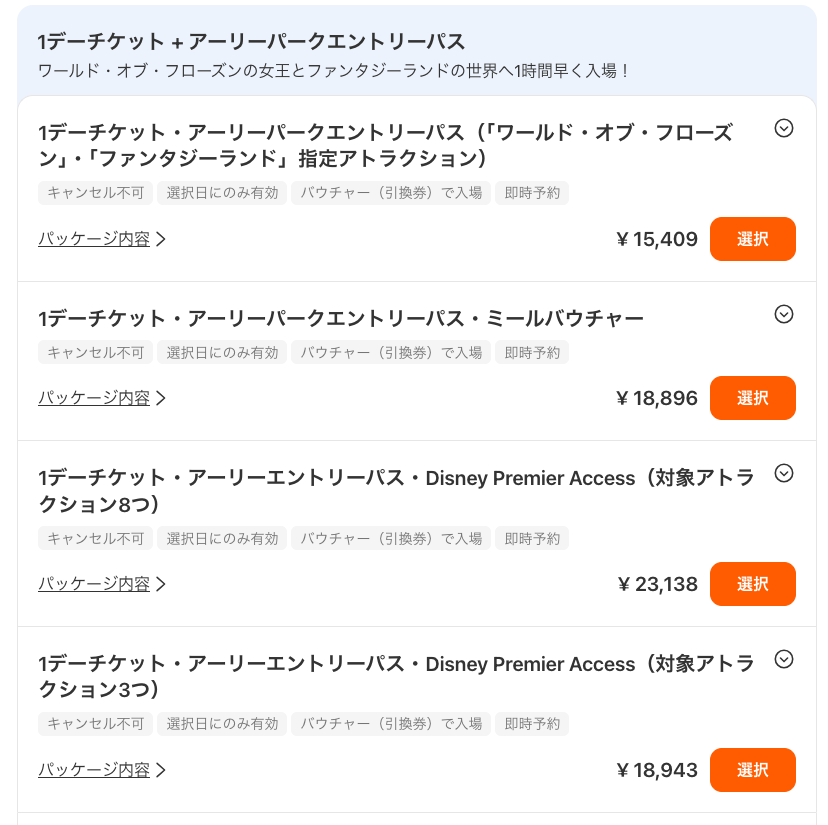828x825 pixels.
Task: View パッケージ内容 for the 3 attractions package
Action: 101,770
